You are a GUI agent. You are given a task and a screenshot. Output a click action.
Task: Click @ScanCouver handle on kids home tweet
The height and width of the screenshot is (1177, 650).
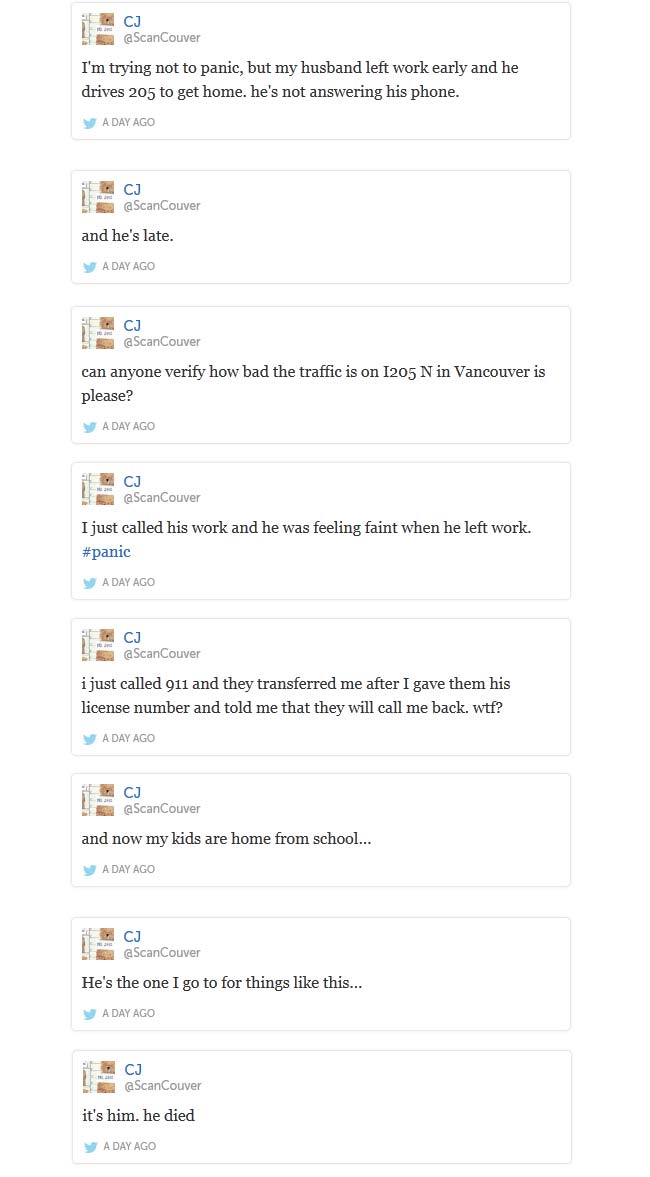coord(162,809)
